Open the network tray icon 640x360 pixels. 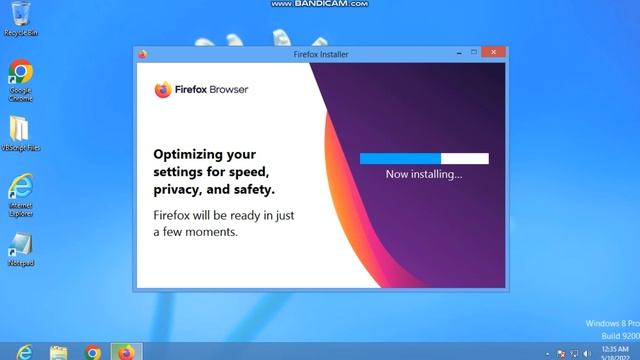coord(574,354)
